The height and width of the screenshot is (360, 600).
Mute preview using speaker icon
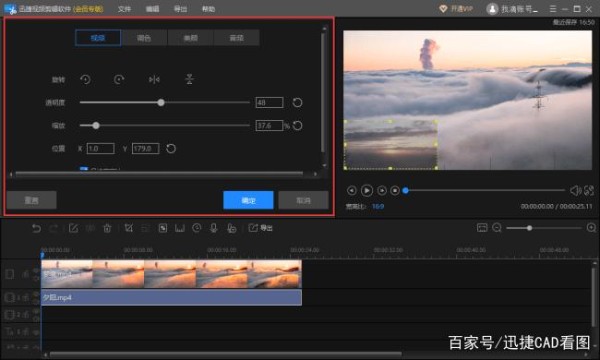tap(575, 190)
